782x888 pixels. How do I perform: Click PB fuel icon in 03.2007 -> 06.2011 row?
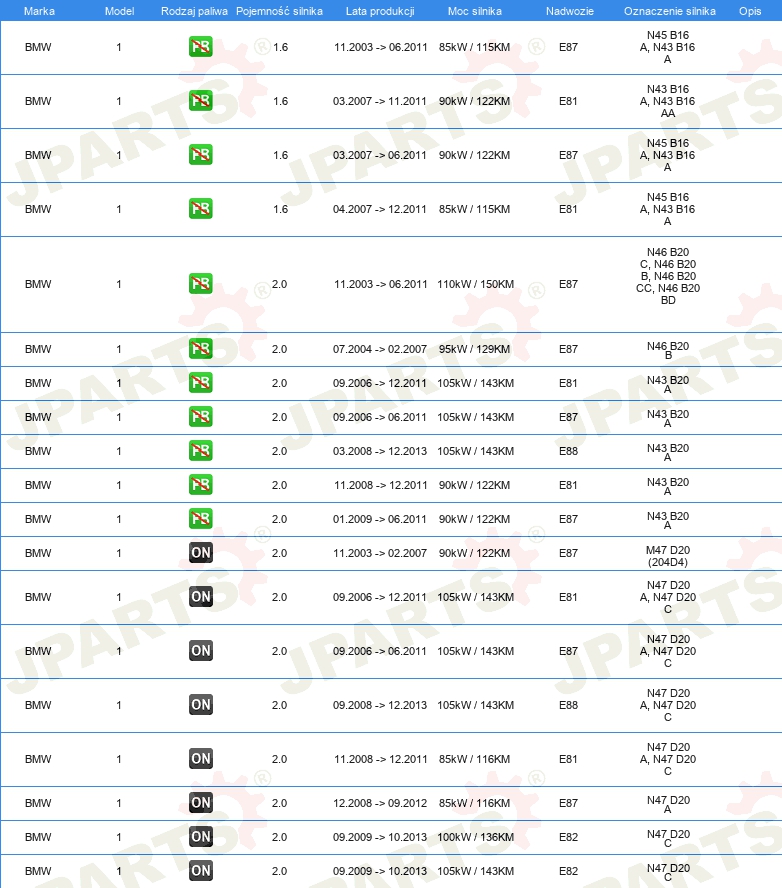(200, 155)
